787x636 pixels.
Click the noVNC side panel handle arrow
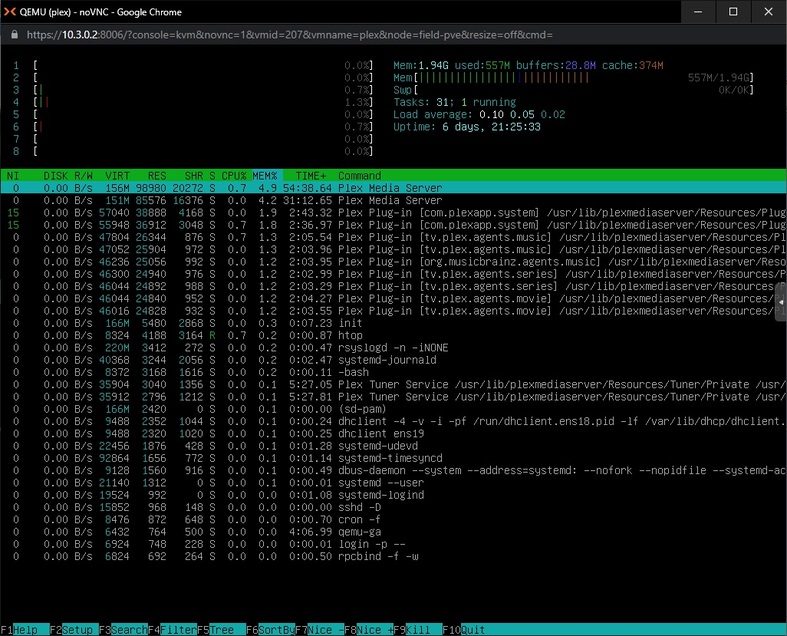781,302
